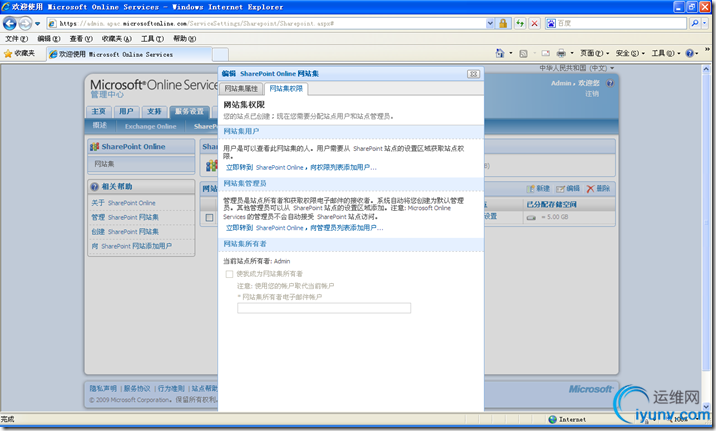Click the 收藏夹 favorites star button

[x=19, y=54]
